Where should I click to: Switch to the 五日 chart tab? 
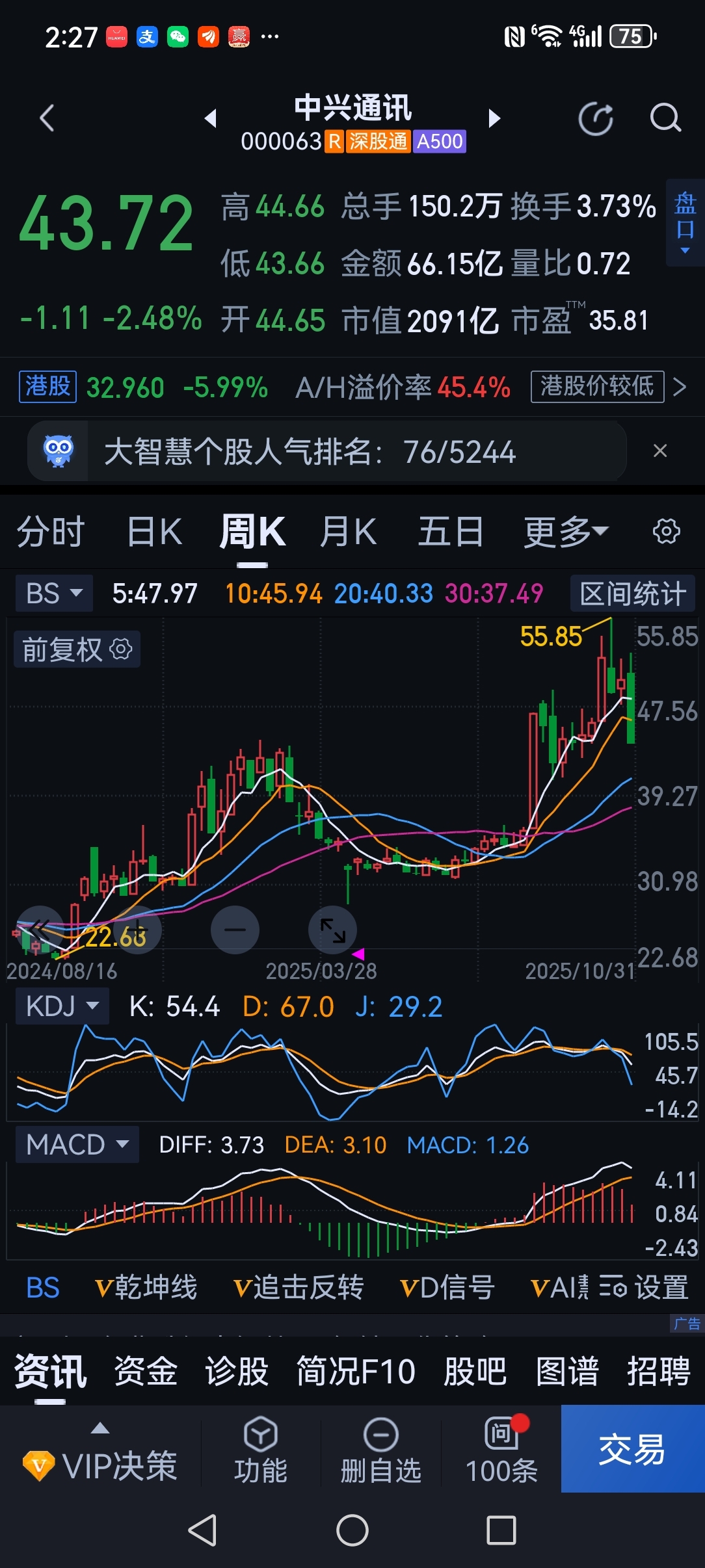point(451,532)
